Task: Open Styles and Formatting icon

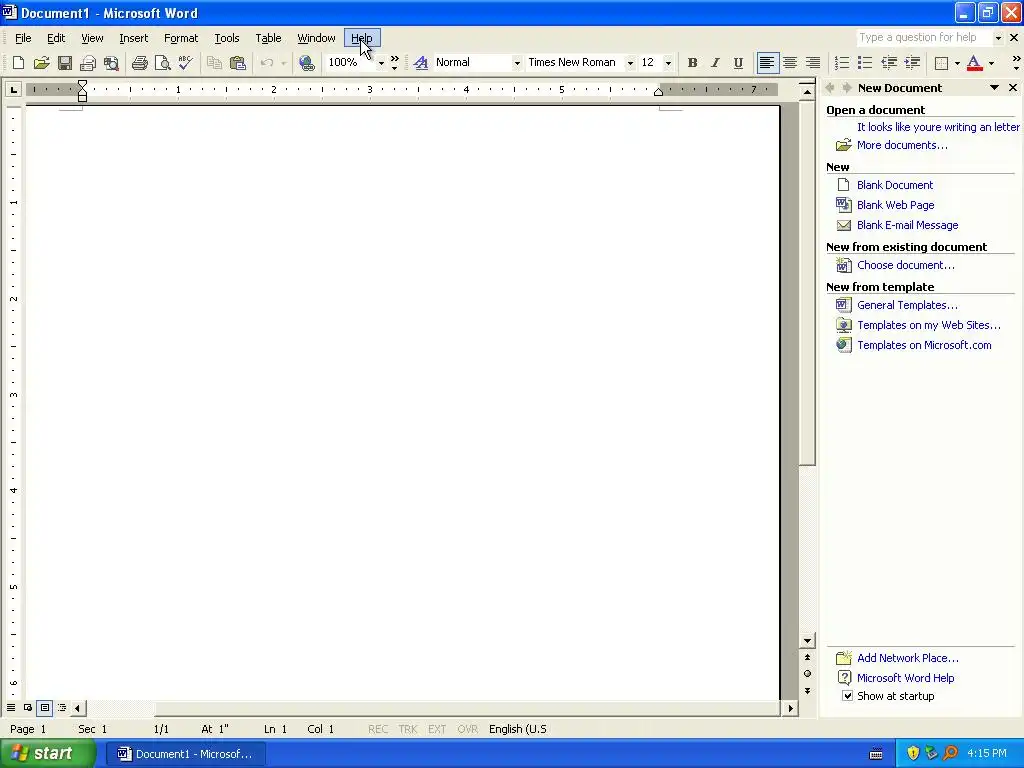Action: (421, 63)
